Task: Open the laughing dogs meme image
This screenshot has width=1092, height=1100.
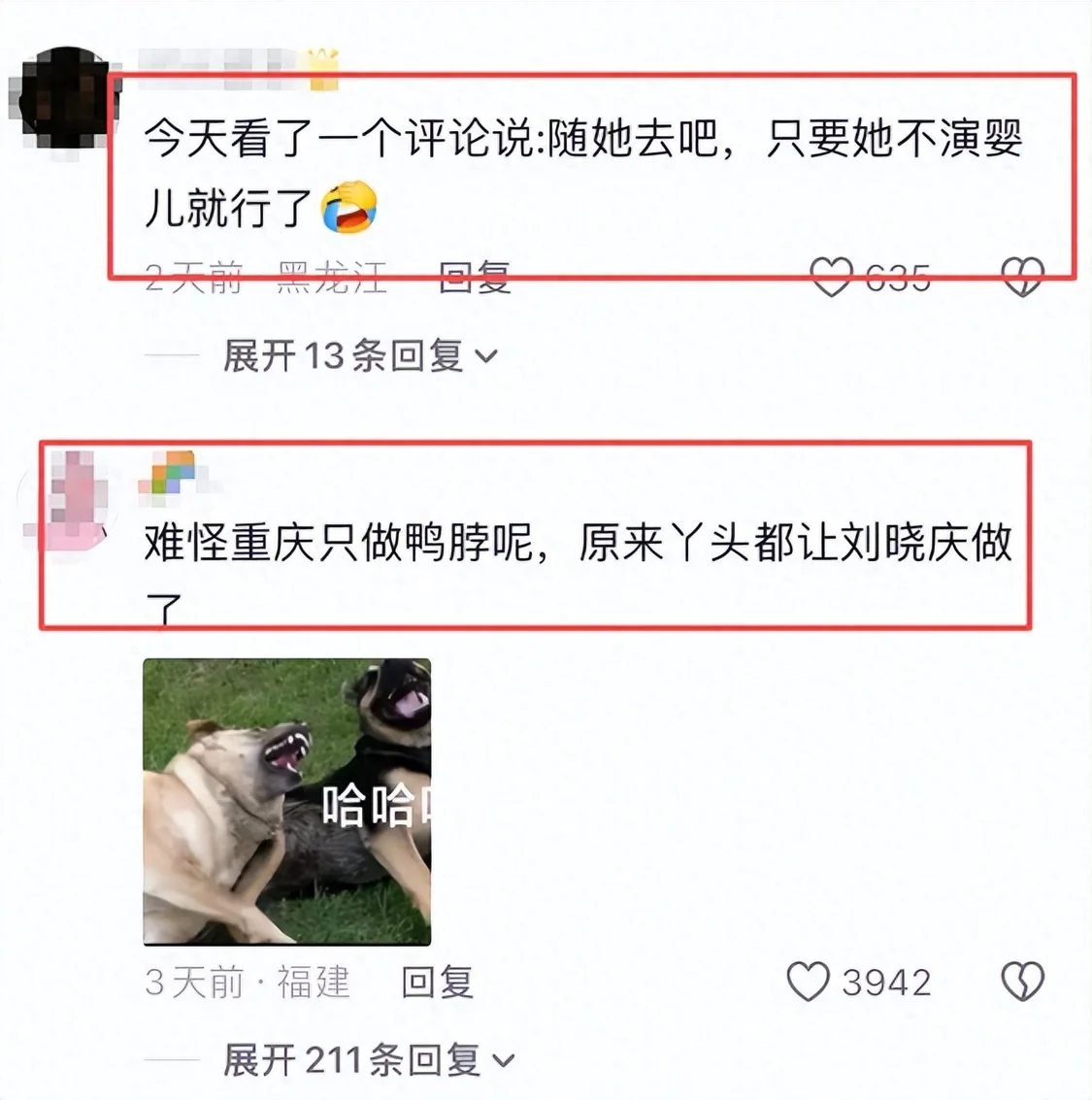Action: (x=287, y=802)
